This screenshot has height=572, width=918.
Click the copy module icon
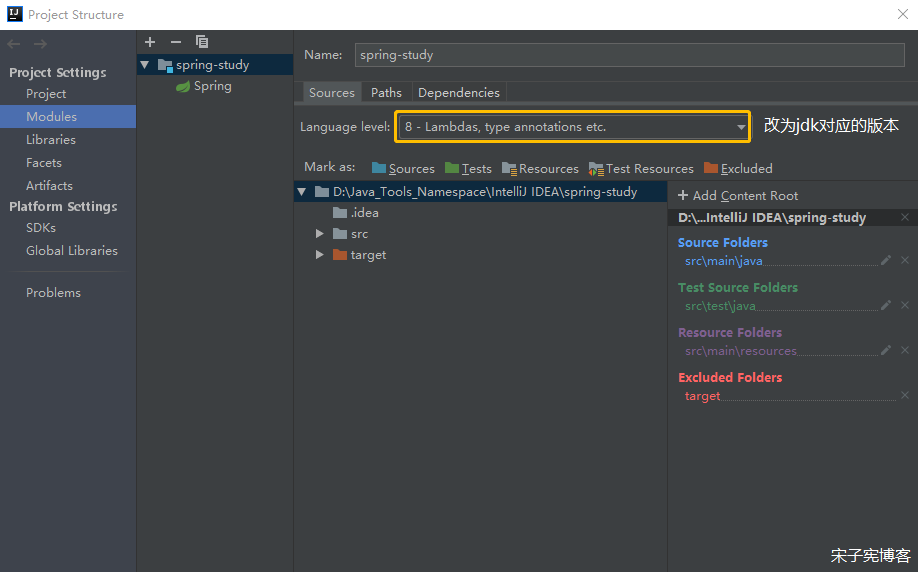[202, 42]
